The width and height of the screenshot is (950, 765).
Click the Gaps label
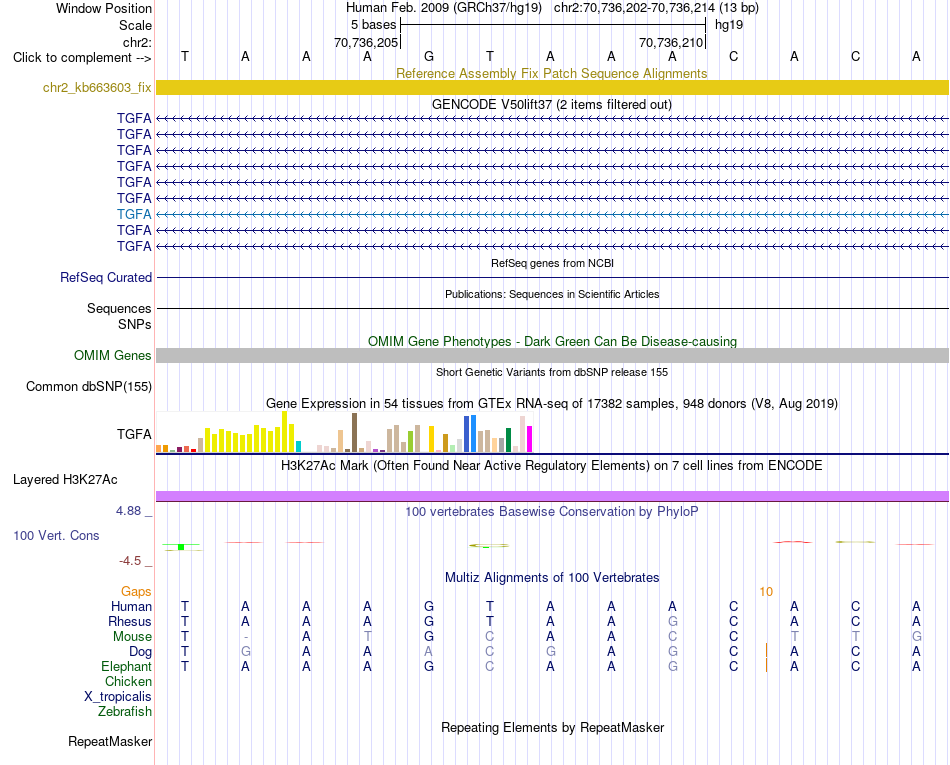(136, 591)
